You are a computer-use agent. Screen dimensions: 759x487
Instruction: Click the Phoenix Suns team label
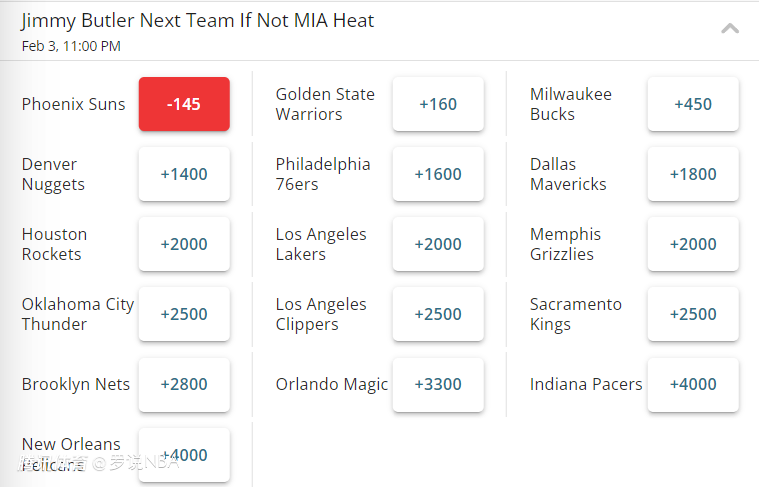[74, 104]
